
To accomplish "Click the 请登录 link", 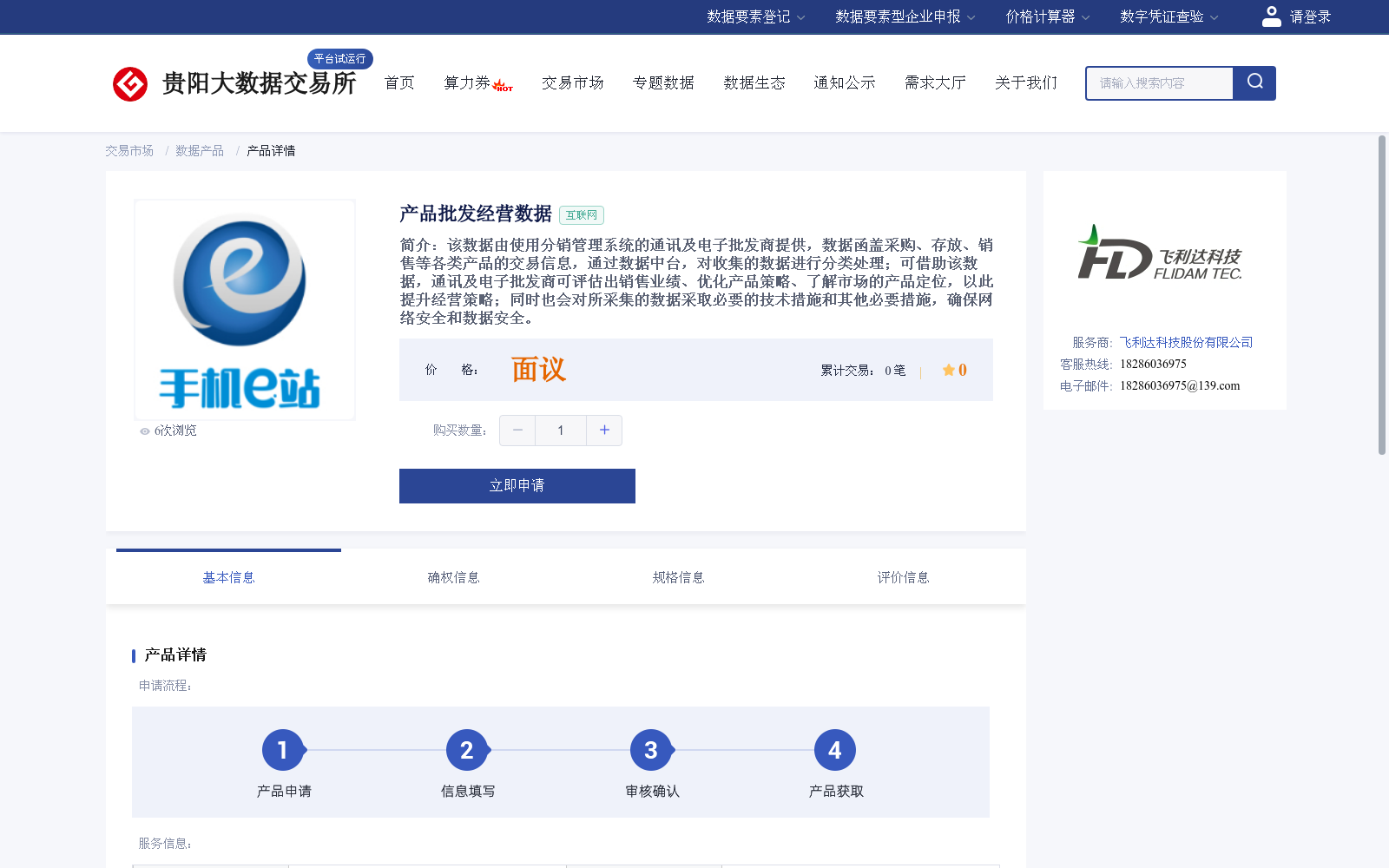I will tap(1310, 16).
